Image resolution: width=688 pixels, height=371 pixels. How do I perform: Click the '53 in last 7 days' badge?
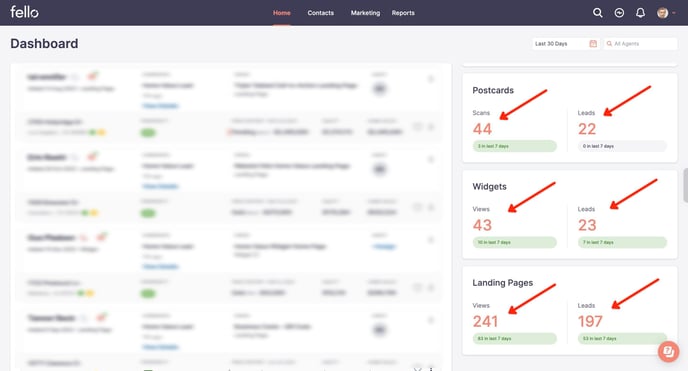(x=622, y=339)
